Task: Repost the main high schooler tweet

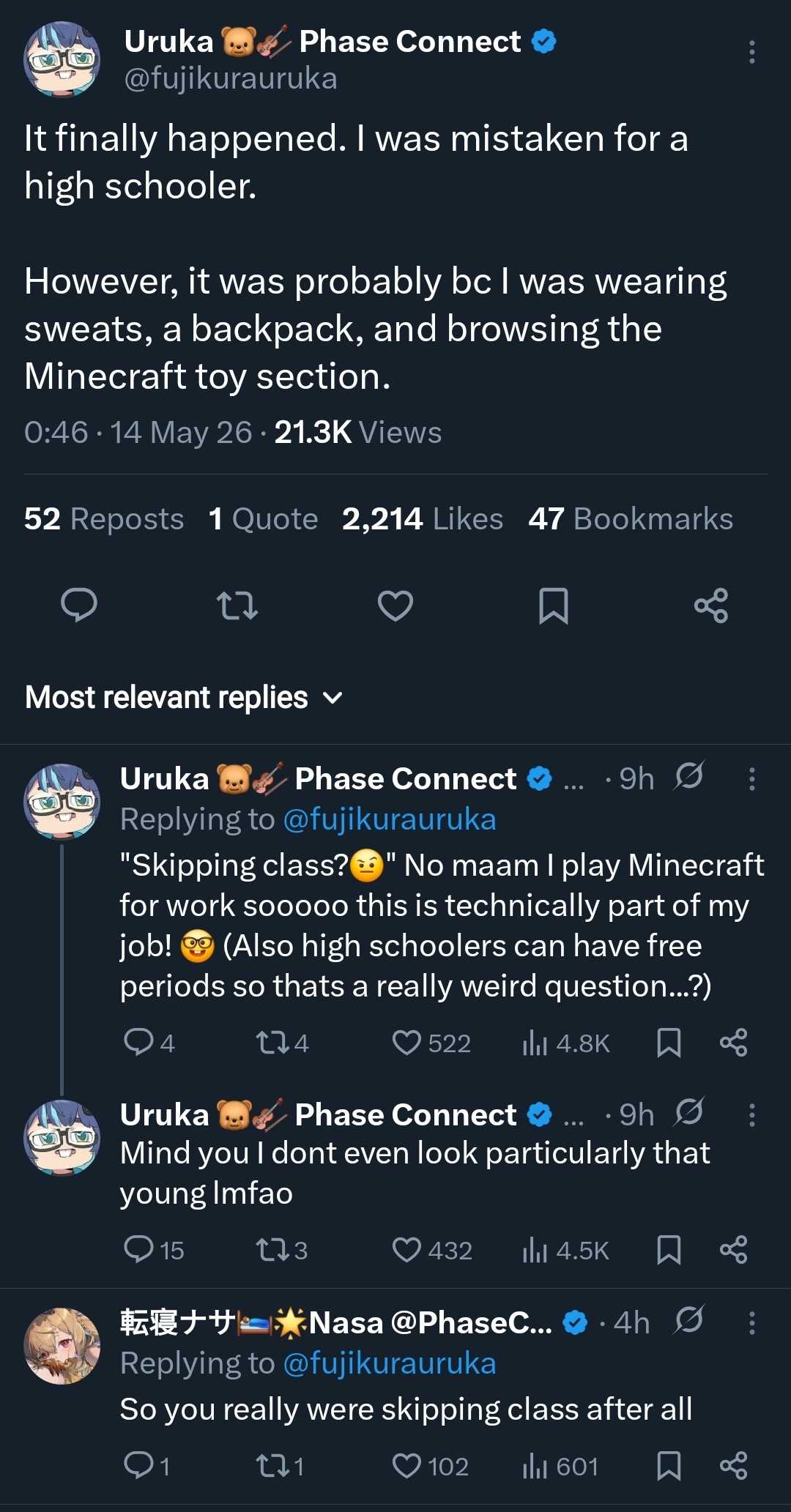Action: [x=237, y=606]
